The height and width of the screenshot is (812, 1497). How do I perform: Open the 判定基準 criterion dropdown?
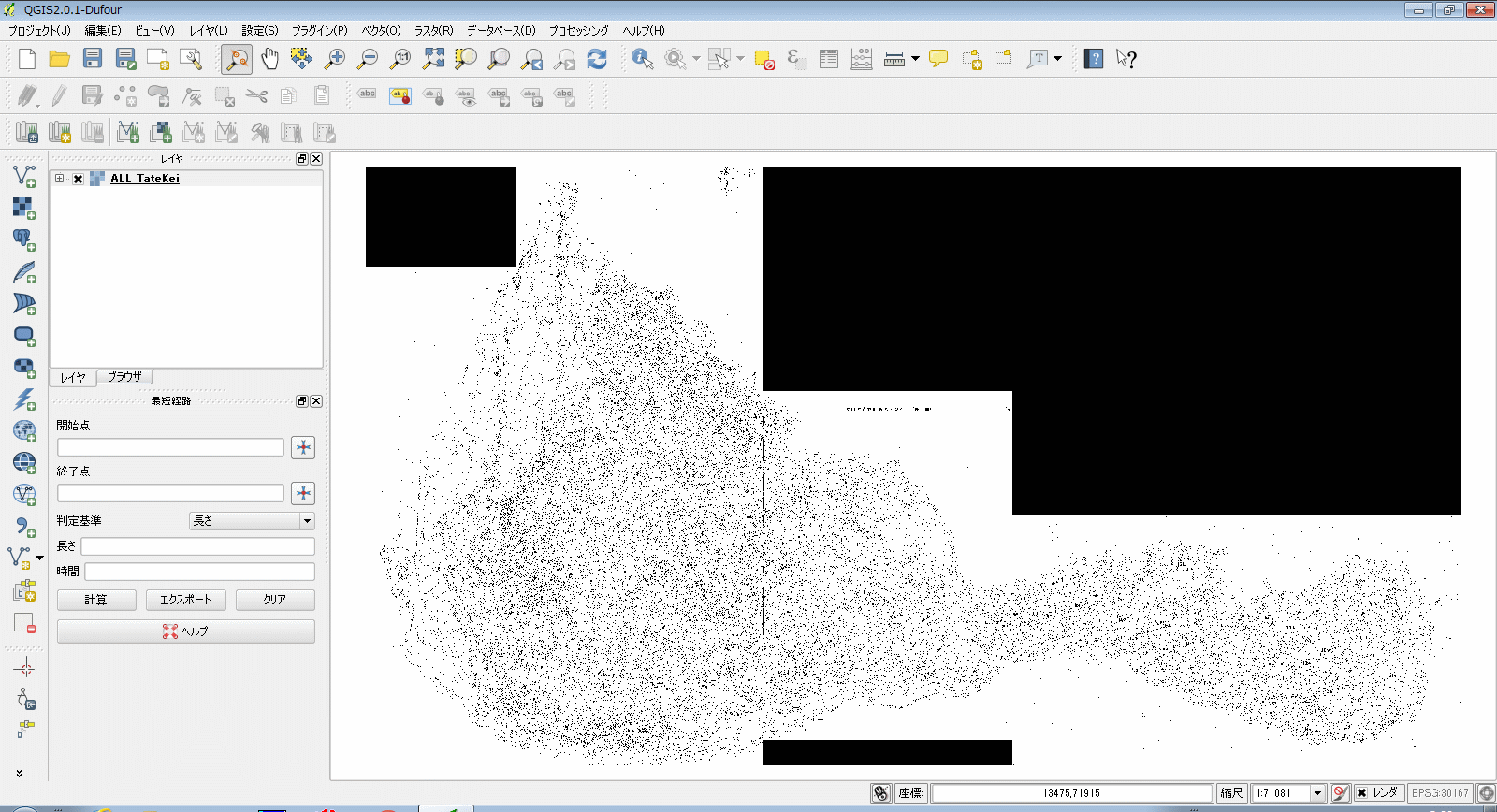coord(251,521)
